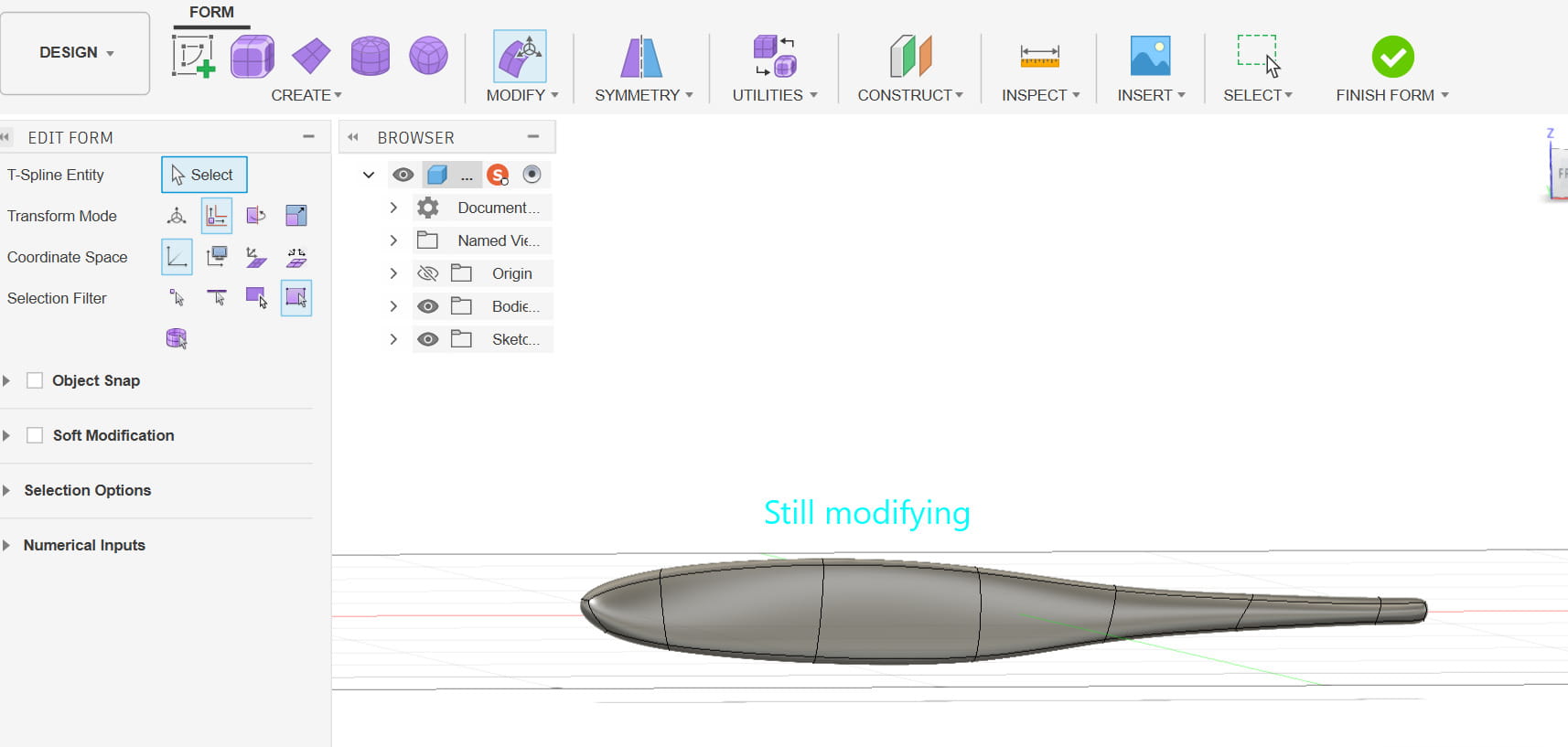Choose Scale transform mode icon
The width and height of the screenshot is (1568, 747).
pyautogui.click(x=296, y=216)
